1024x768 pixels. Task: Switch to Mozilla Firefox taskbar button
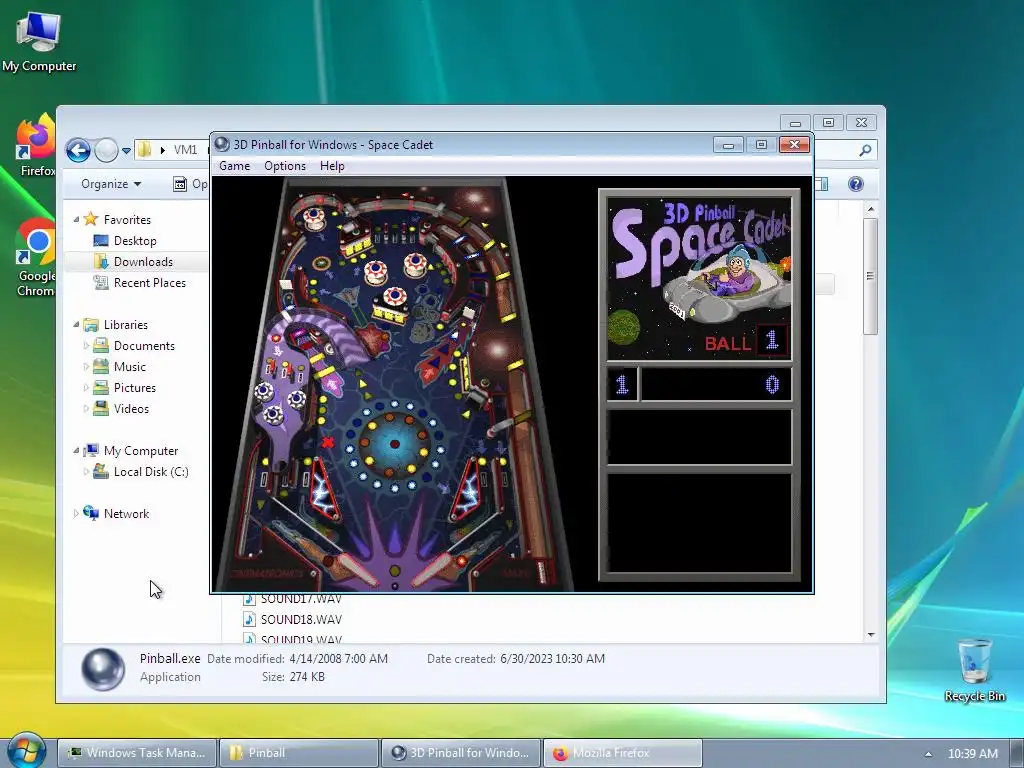point(623,753)
